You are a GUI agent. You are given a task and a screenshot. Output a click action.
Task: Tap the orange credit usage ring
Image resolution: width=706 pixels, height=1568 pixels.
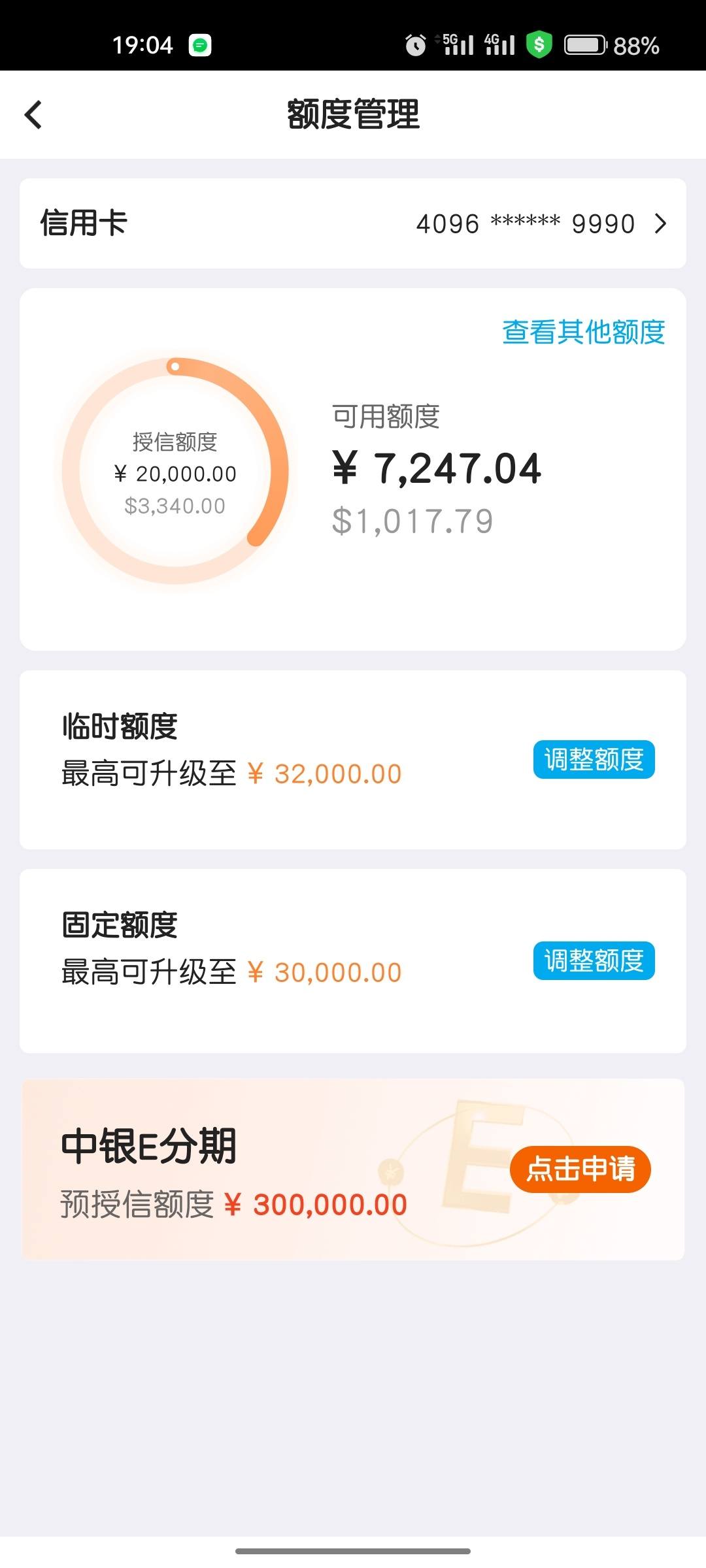175,470
